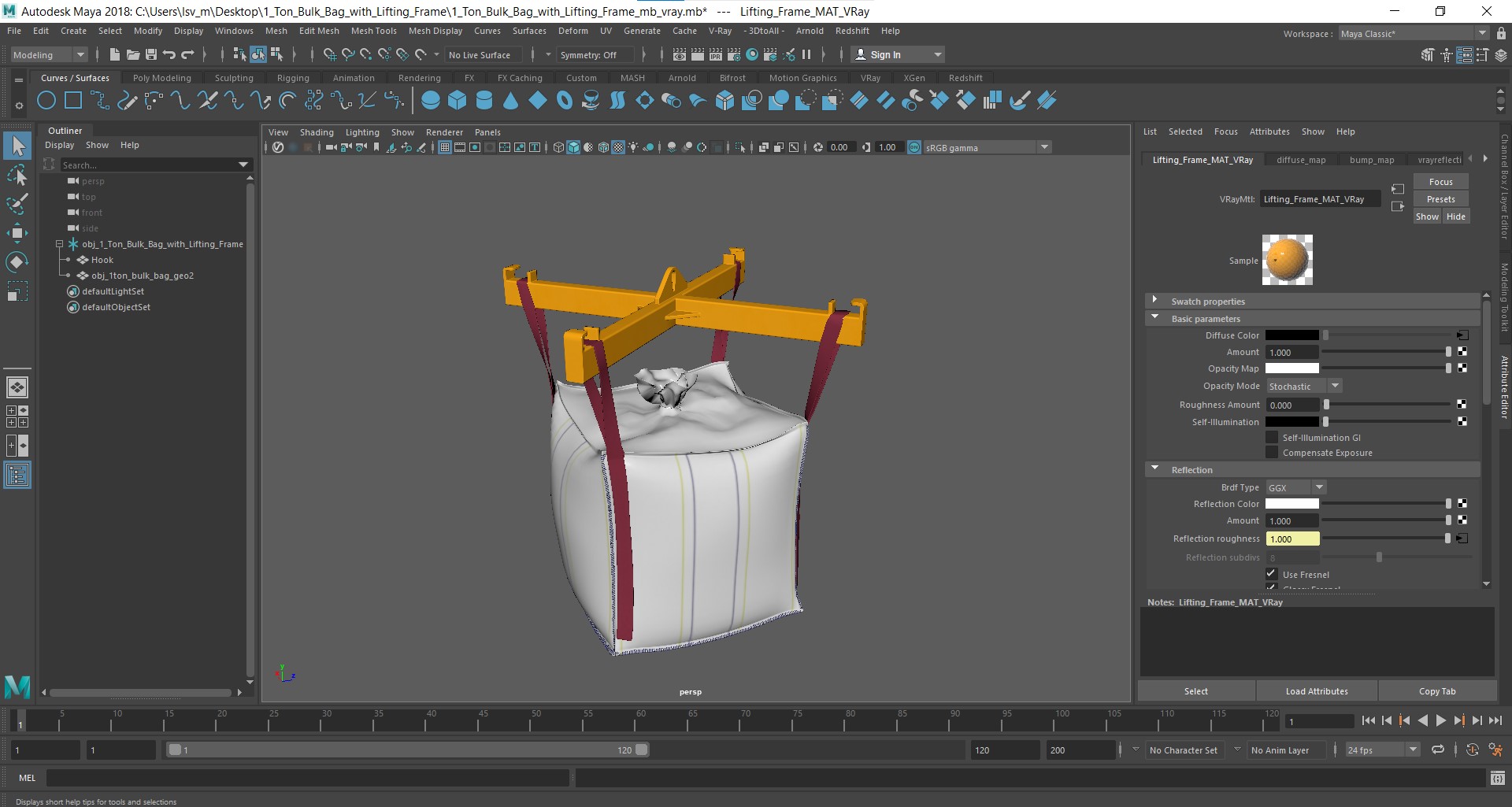Activate the Scale tool in toolbox
Screen dimensions: 1512x807
click(17, 291)
